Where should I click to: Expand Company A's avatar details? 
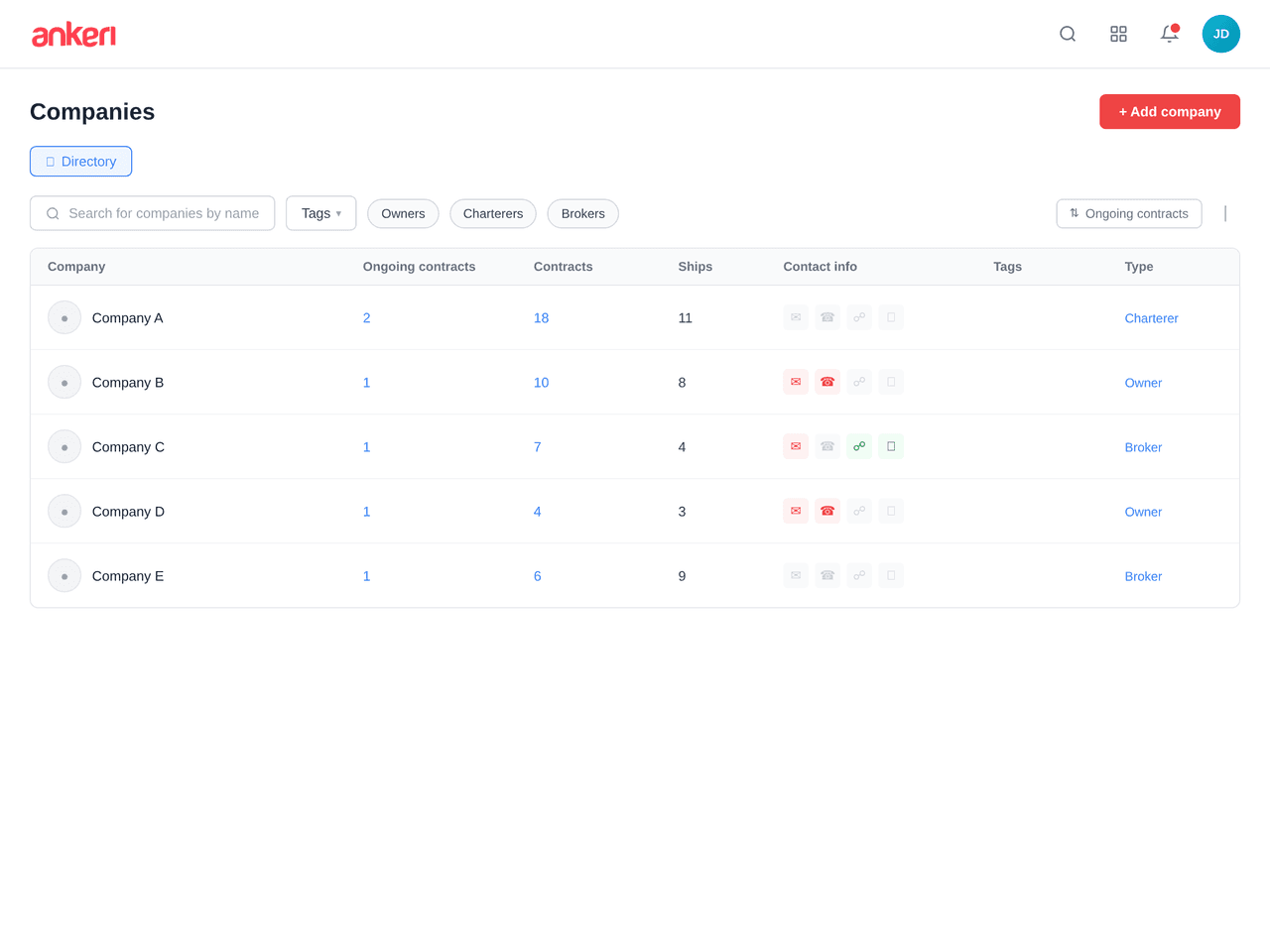64,317
